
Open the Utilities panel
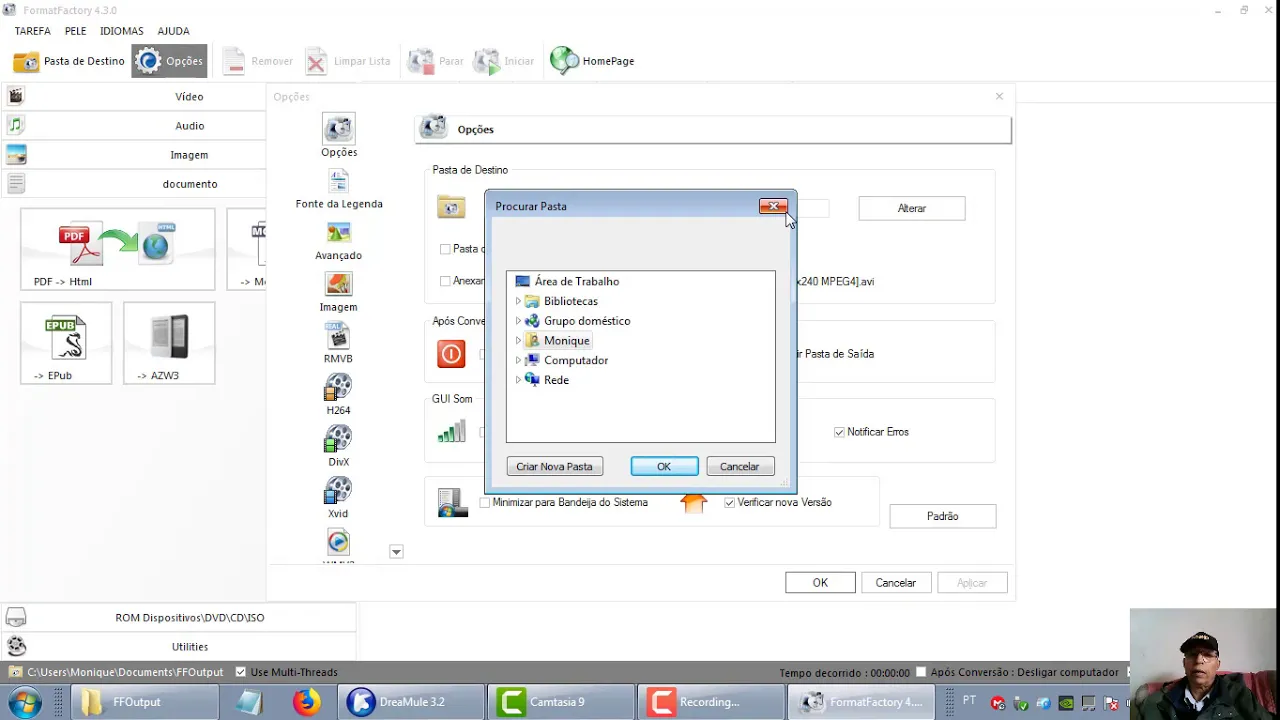178,647
